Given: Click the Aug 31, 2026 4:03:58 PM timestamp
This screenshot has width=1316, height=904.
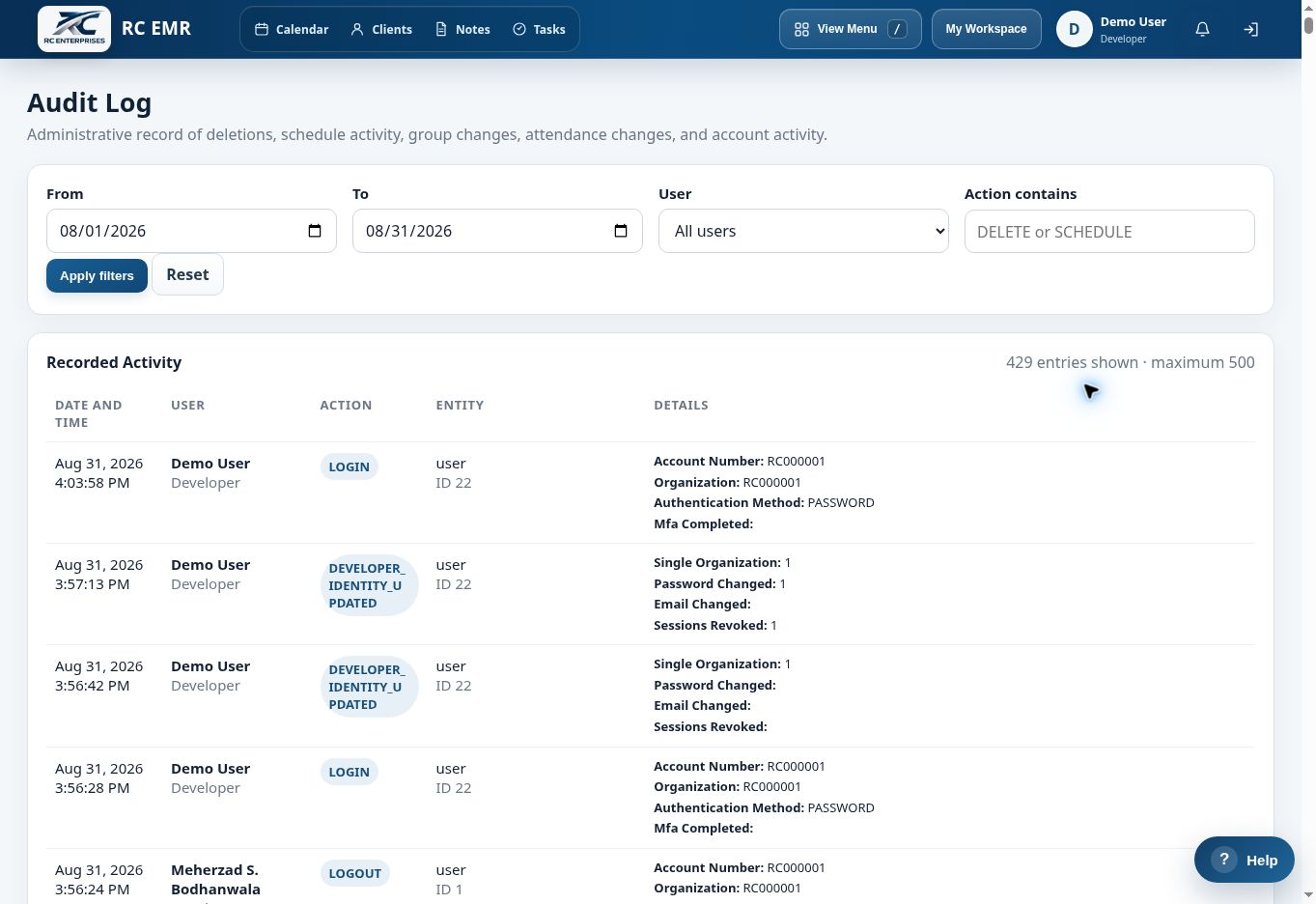Looking at the screenshot, I should click(98, 473).
